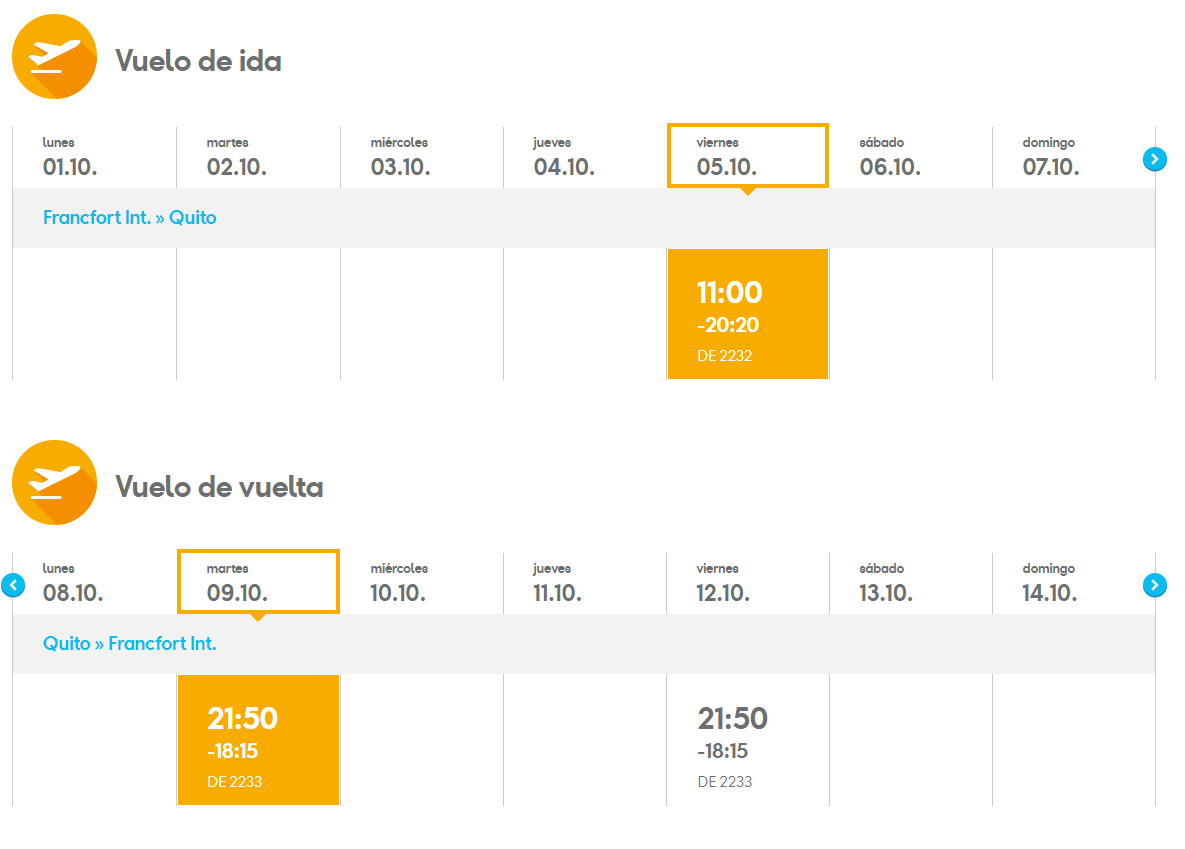Select Tuesday's 21:50 return flight DE 2233
1185x849 pixels.
tap(258, 739)
